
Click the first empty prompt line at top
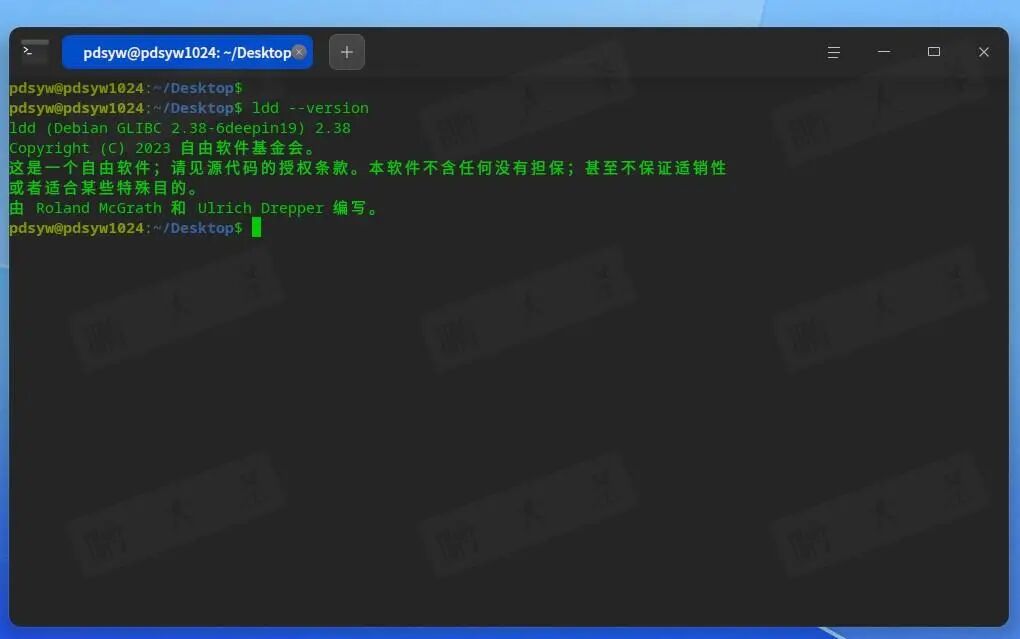[x=125, y=88]
